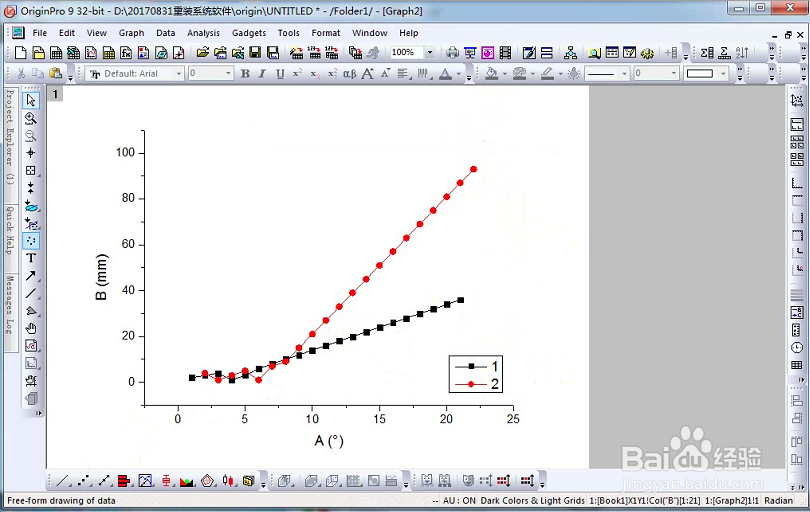The height and width of the screenshot is (512, 810).
Task: Open the font size dropdown
Action: (228, 74)
